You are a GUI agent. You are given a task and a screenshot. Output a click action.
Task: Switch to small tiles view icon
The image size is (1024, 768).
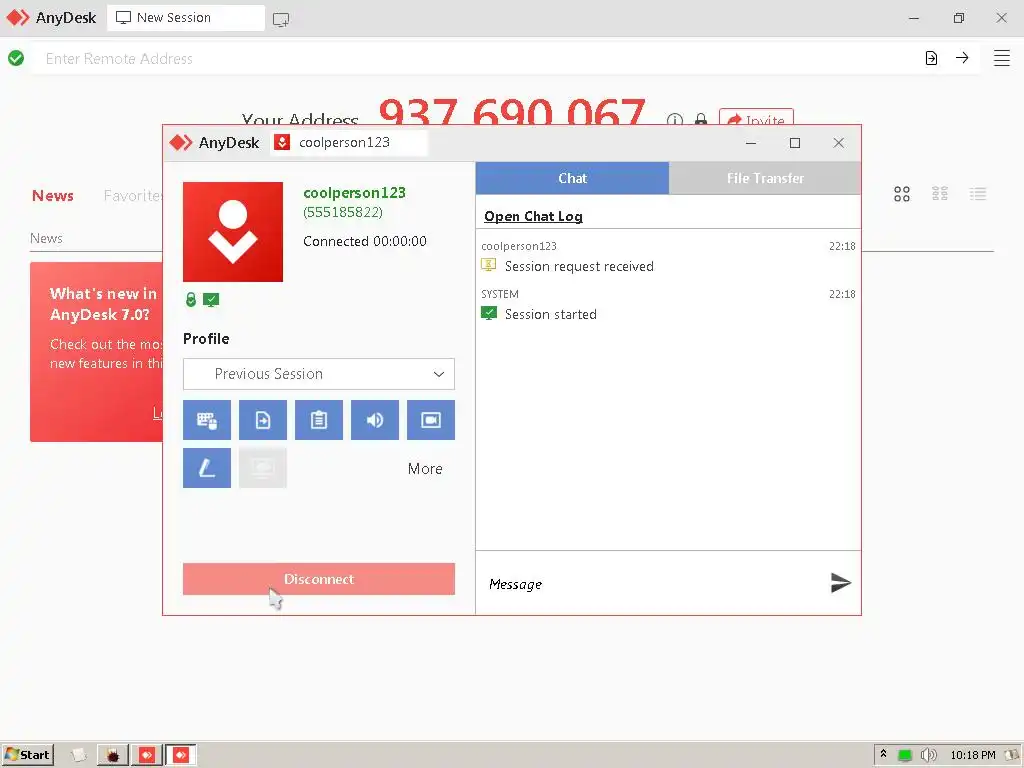point(940,194)
